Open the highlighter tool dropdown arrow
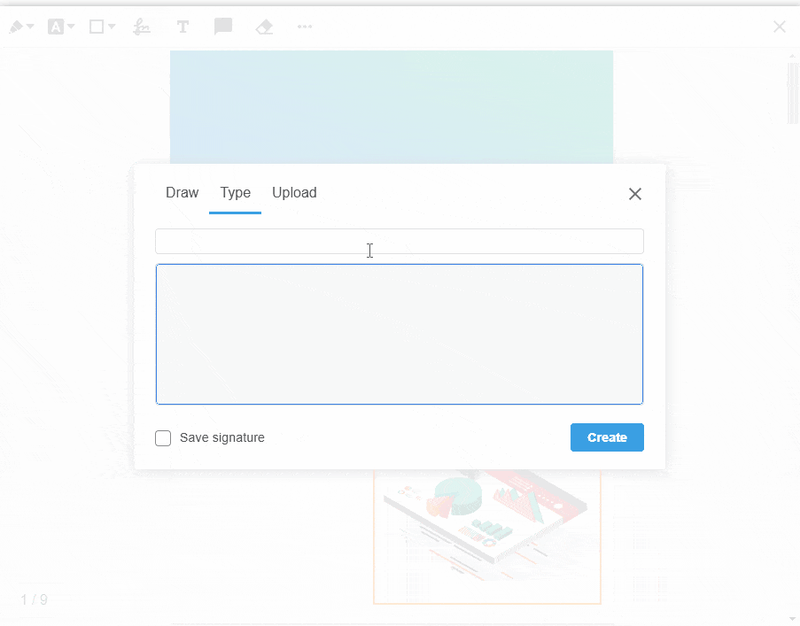 [x=30, y=27]
